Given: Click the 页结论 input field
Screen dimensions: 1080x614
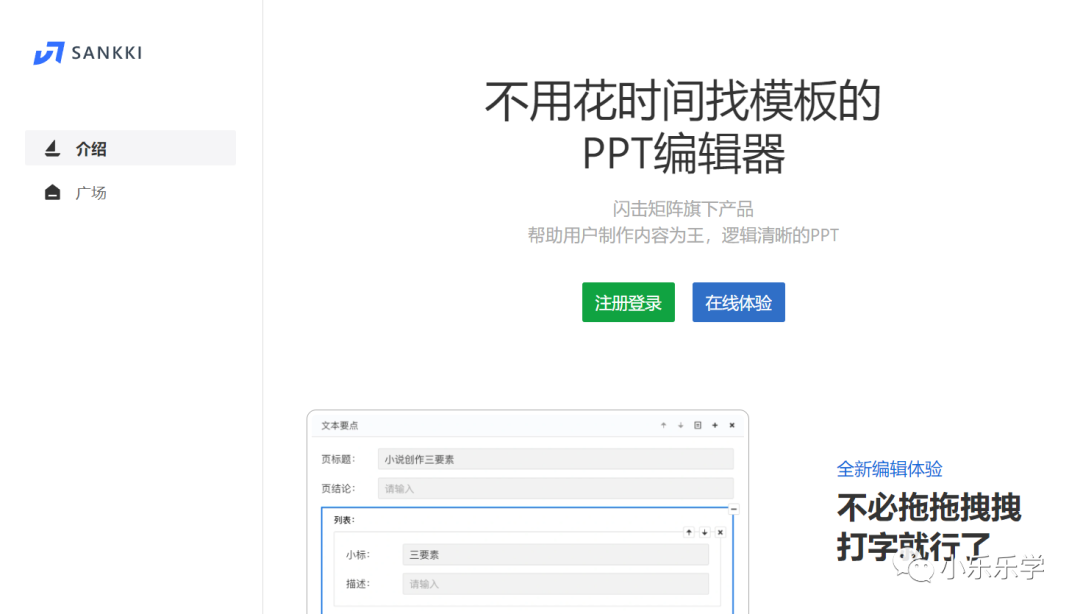Looking at the screenshot, I should click(555, 487).
